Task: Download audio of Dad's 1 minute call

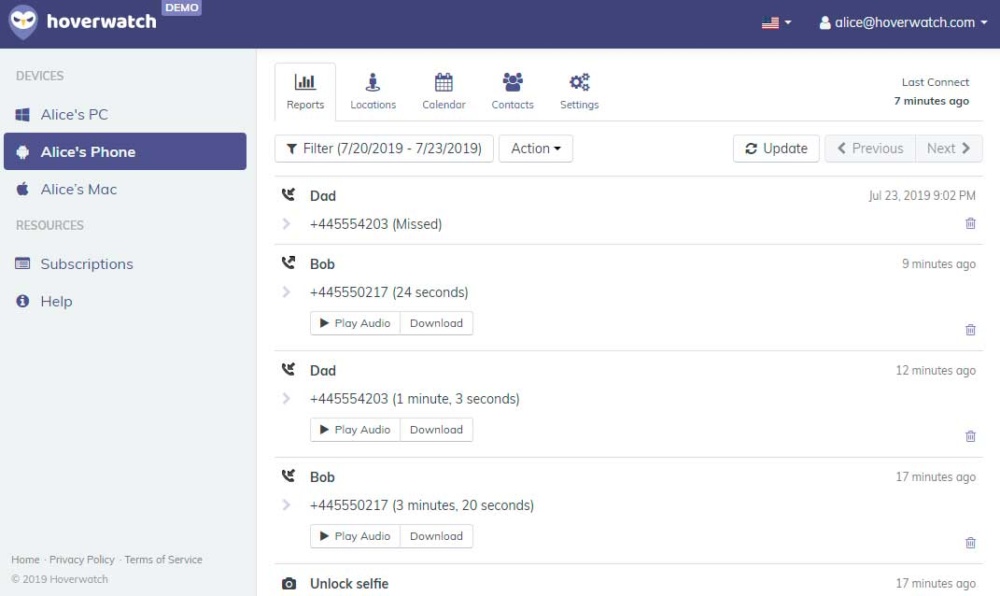Action: click(x=436, y=430)
